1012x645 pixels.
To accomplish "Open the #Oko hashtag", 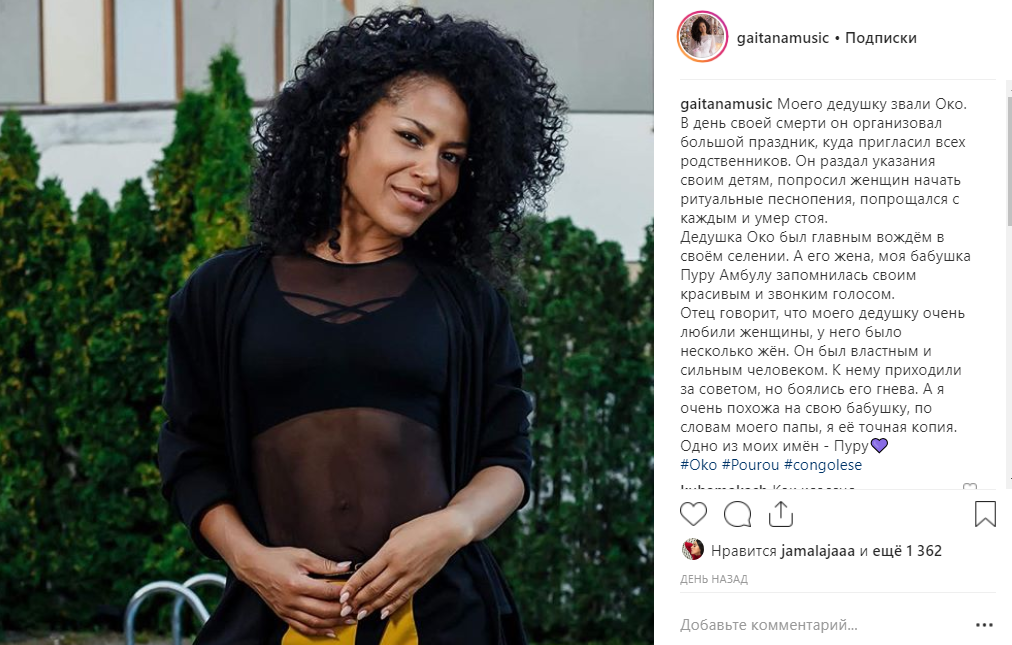I will (x=698, y=465).
